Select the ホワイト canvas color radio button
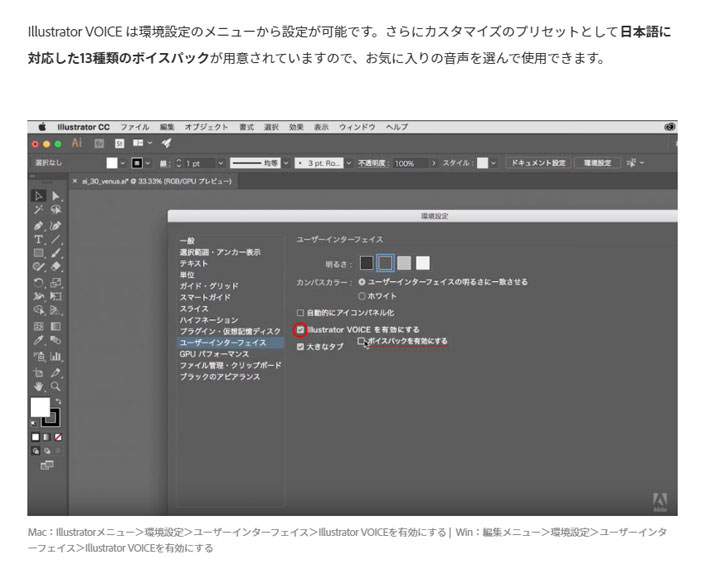720x584 pixels. tap(362, 296)
